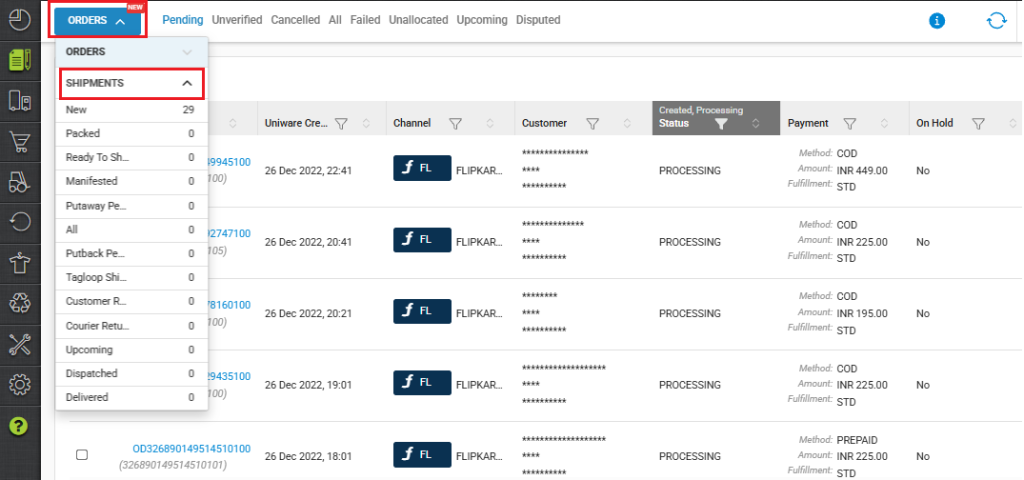1024x480 pixels.
Task: Click the blue ORDERS dropdown button
Action: [x=96, y=20]
